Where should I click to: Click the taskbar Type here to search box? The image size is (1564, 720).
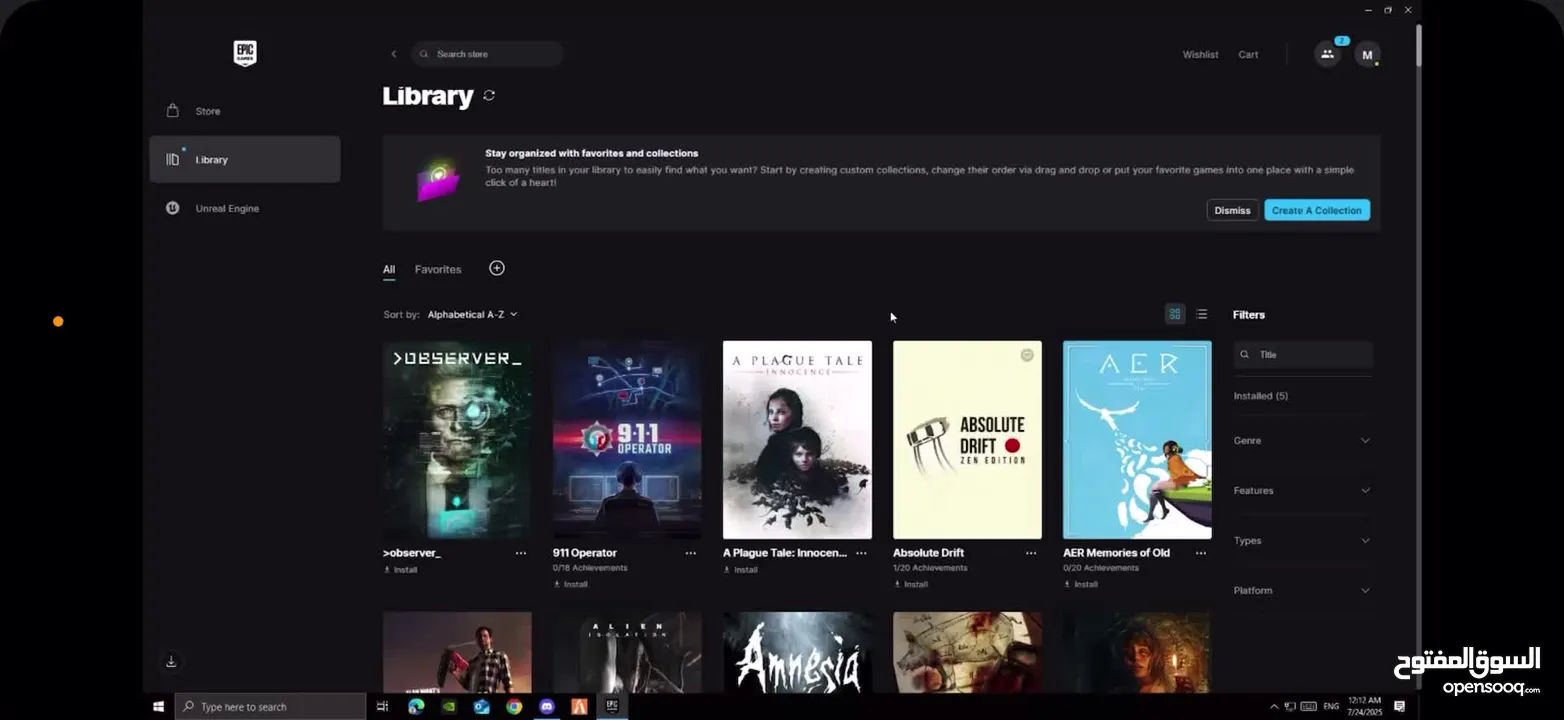pos(270,707)
